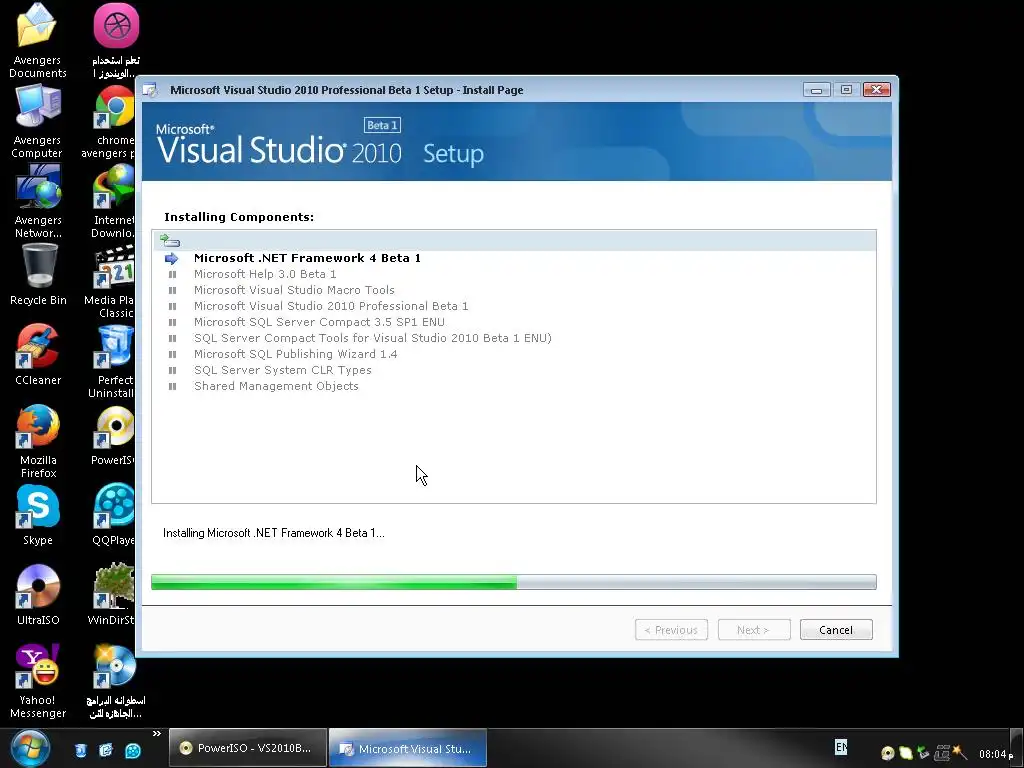Launch the UltraISO desktop shortcut
1024x768 pixels.
click(x=38, y=594)
